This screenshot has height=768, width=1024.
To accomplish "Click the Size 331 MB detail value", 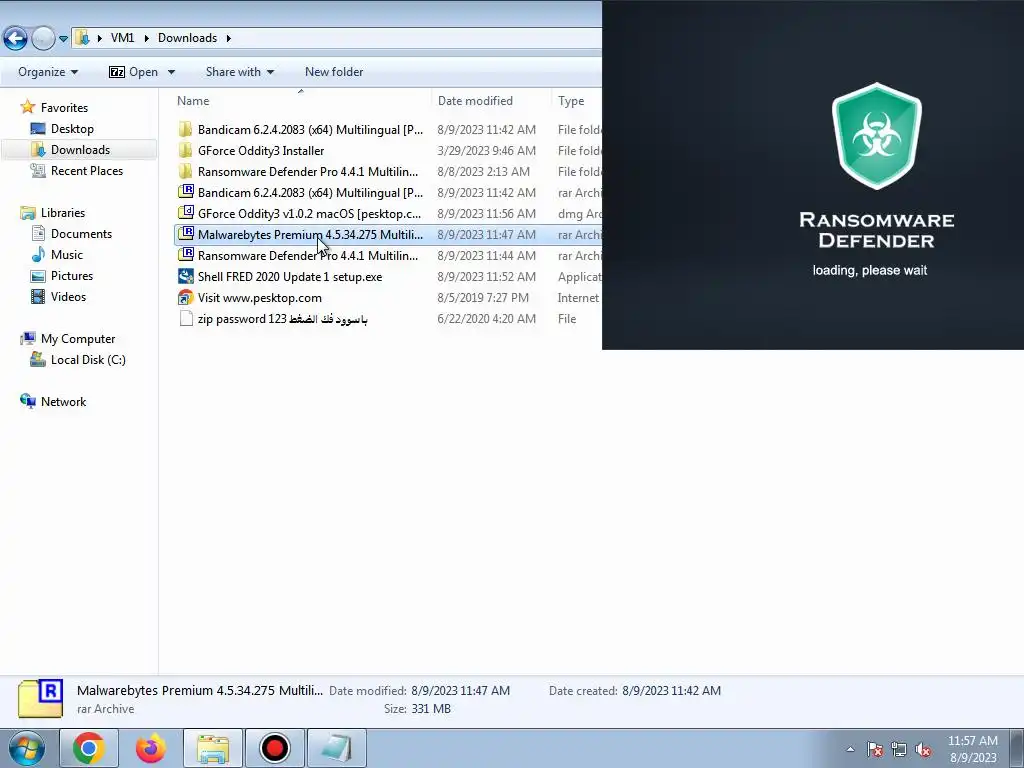I will (431, 709).
